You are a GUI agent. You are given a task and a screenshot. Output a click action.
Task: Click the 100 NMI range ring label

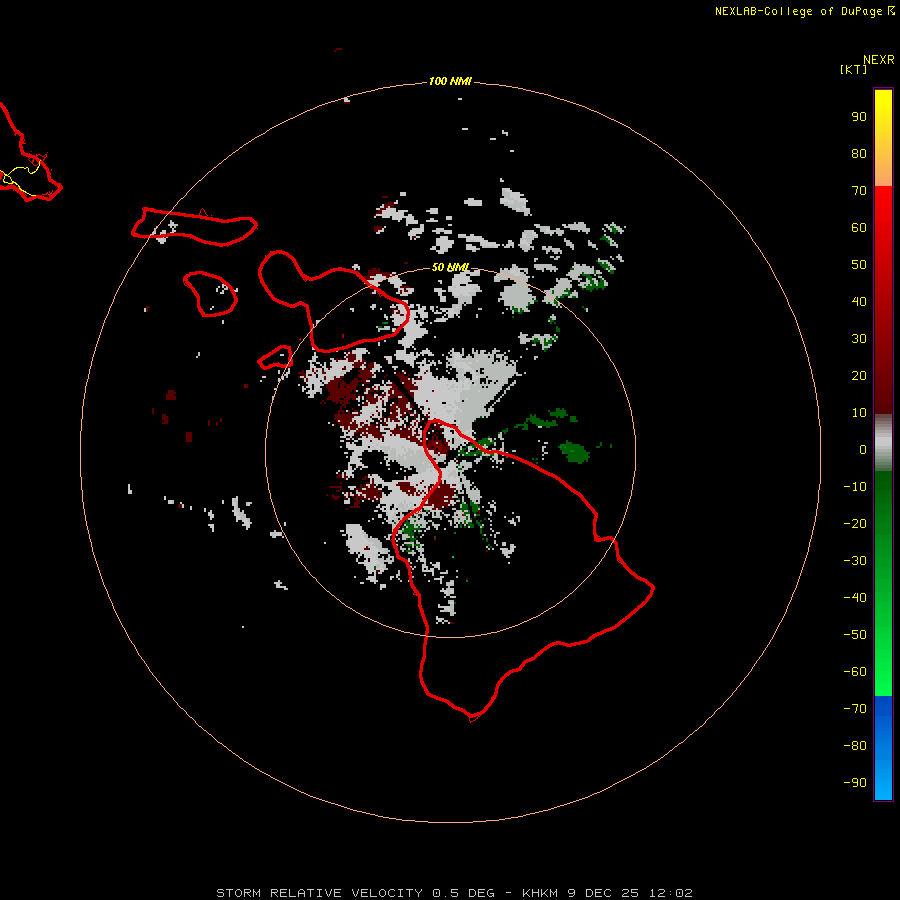(450, 81)
